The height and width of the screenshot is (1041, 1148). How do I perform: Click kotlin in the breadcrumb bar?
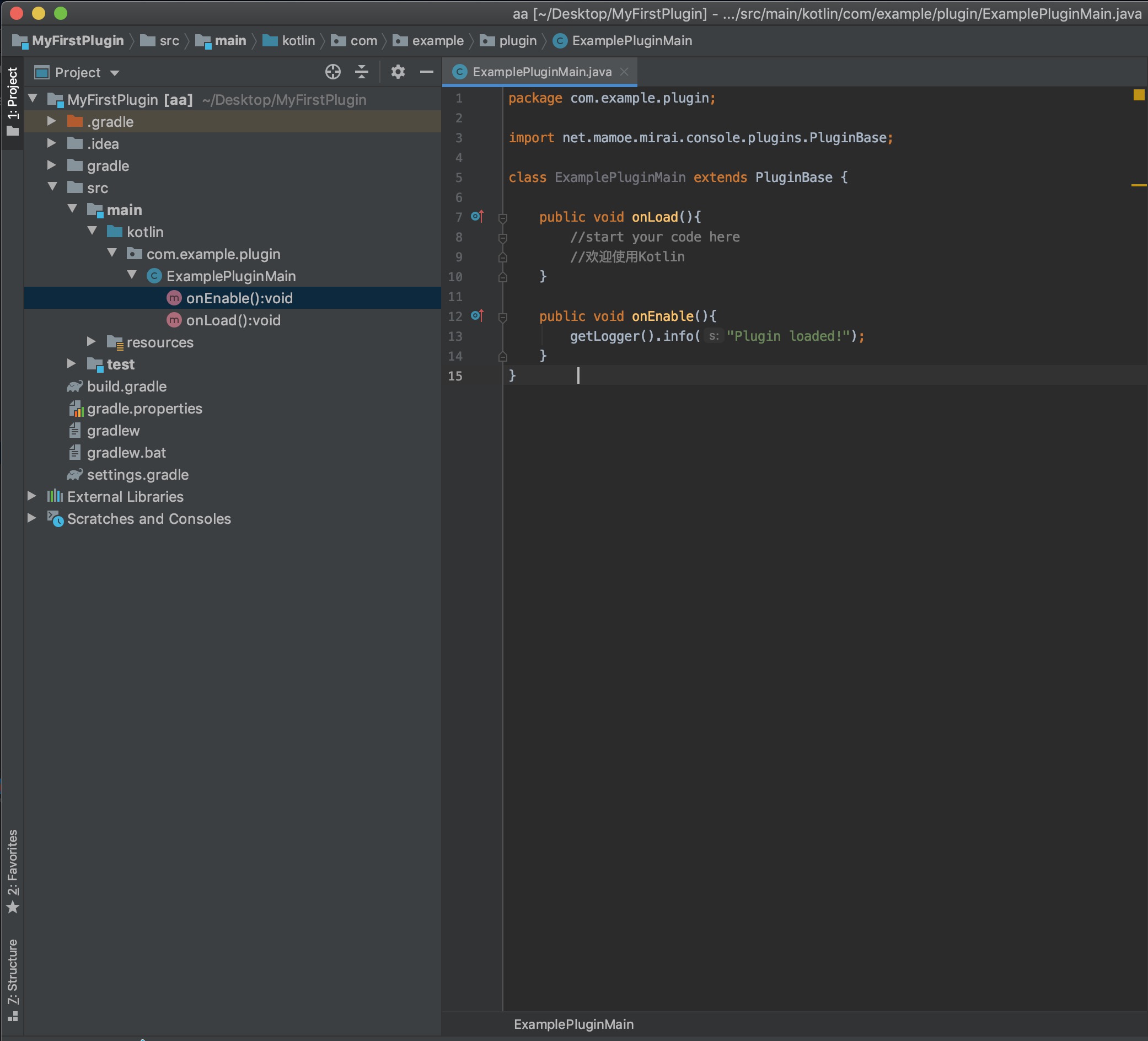click(298, 41)
